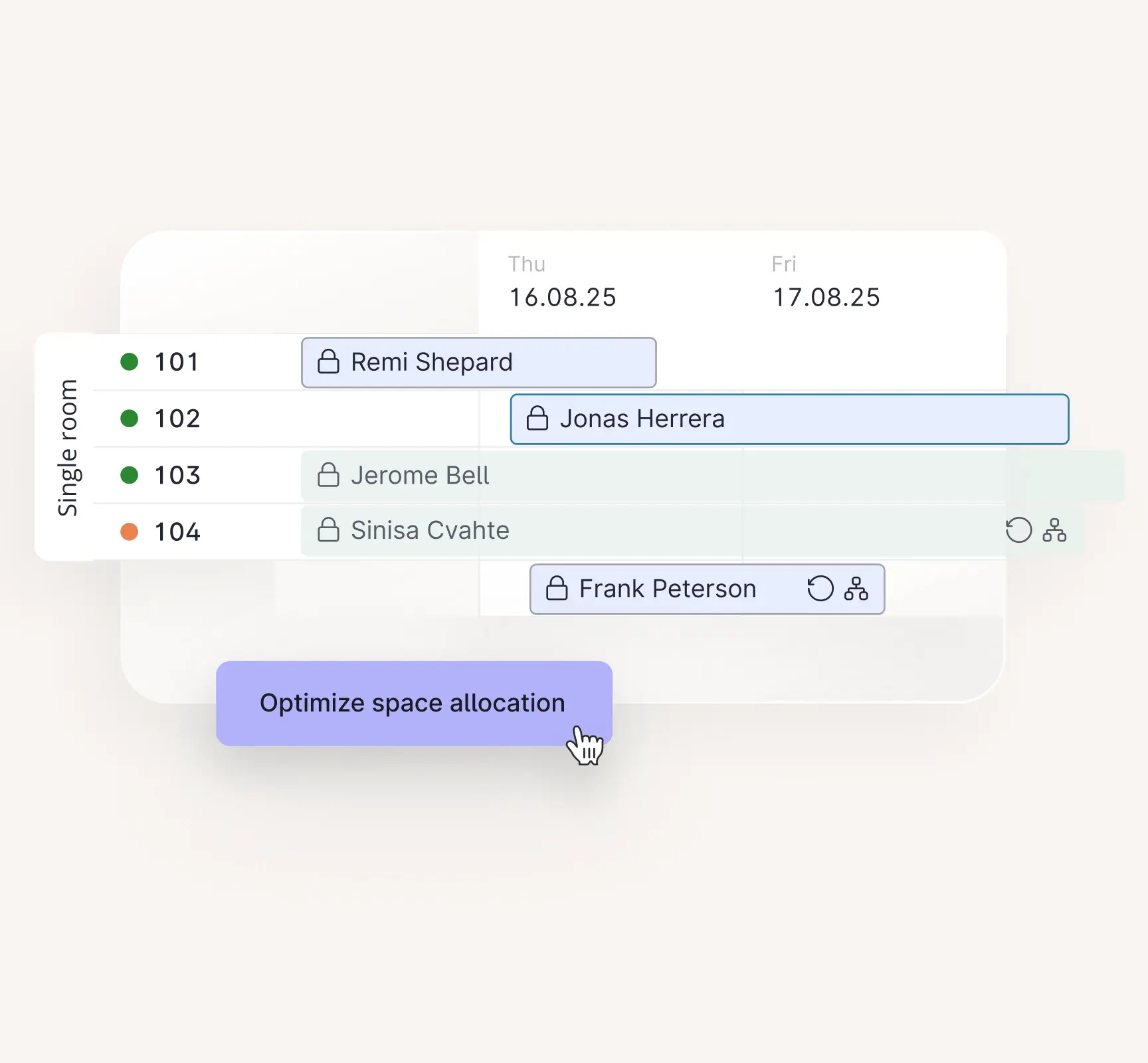
Task: Click the hierarchy icon on Sinisa Cvahte
Action: pyautogui.click(x=1054, y=530)
